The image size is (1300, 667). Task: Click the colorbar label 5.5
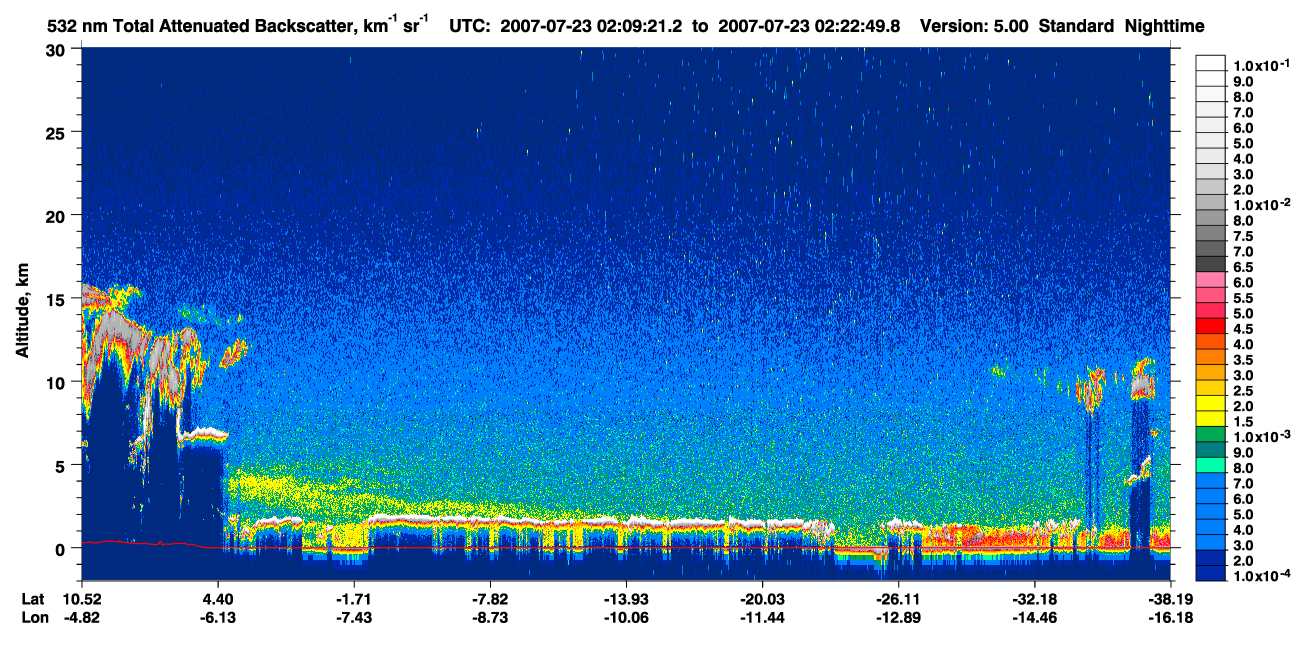point(1245,298)
